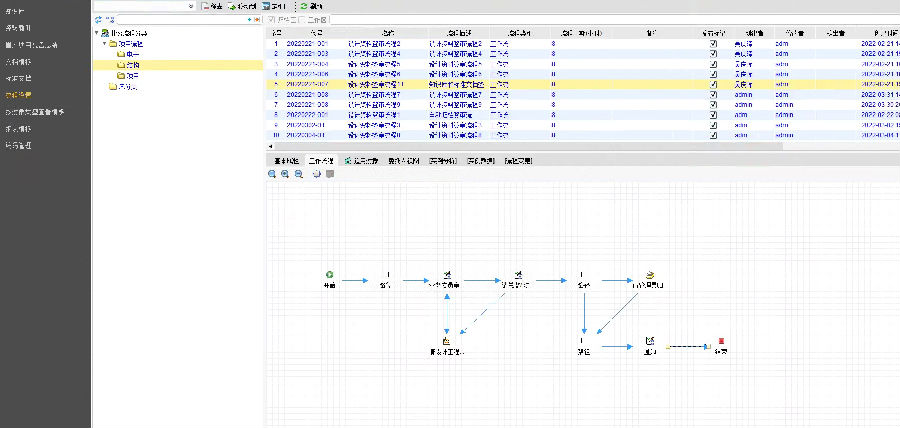Open the orange highlighted item in left sidebar

point(21,93)
